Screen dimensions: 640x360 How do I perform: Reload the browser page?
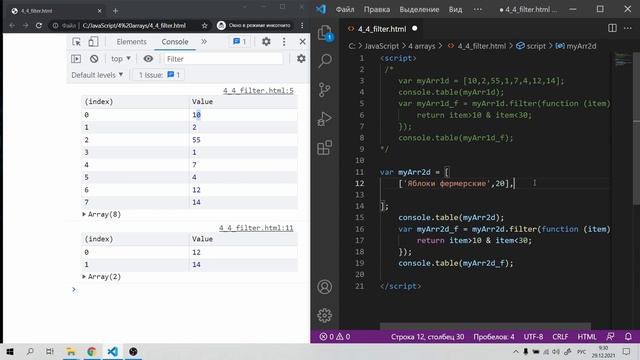[39, 25]
